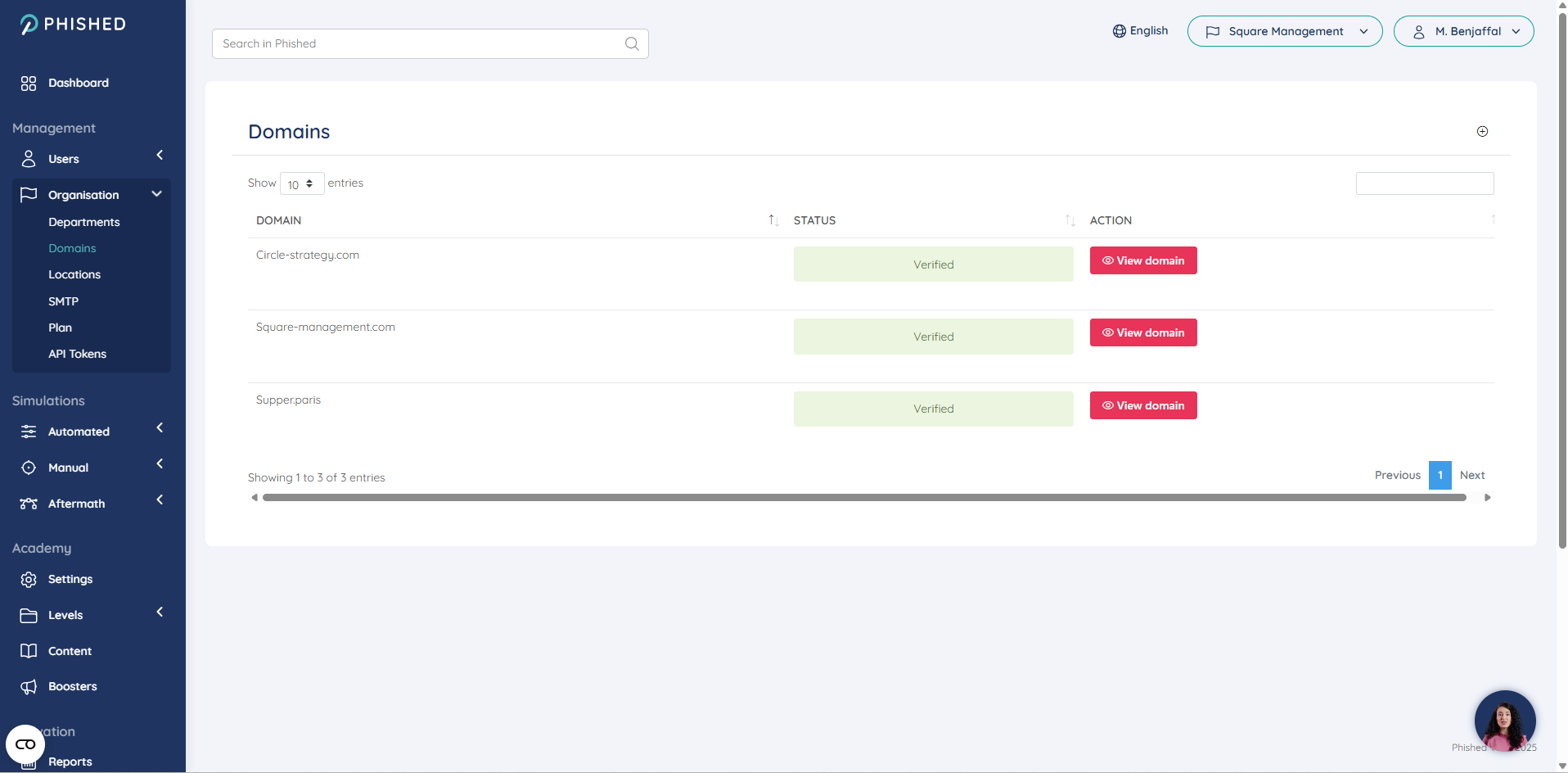Click the add domain plus icon
This screenshot has width=1568, height=773.
click(1482, 132)
